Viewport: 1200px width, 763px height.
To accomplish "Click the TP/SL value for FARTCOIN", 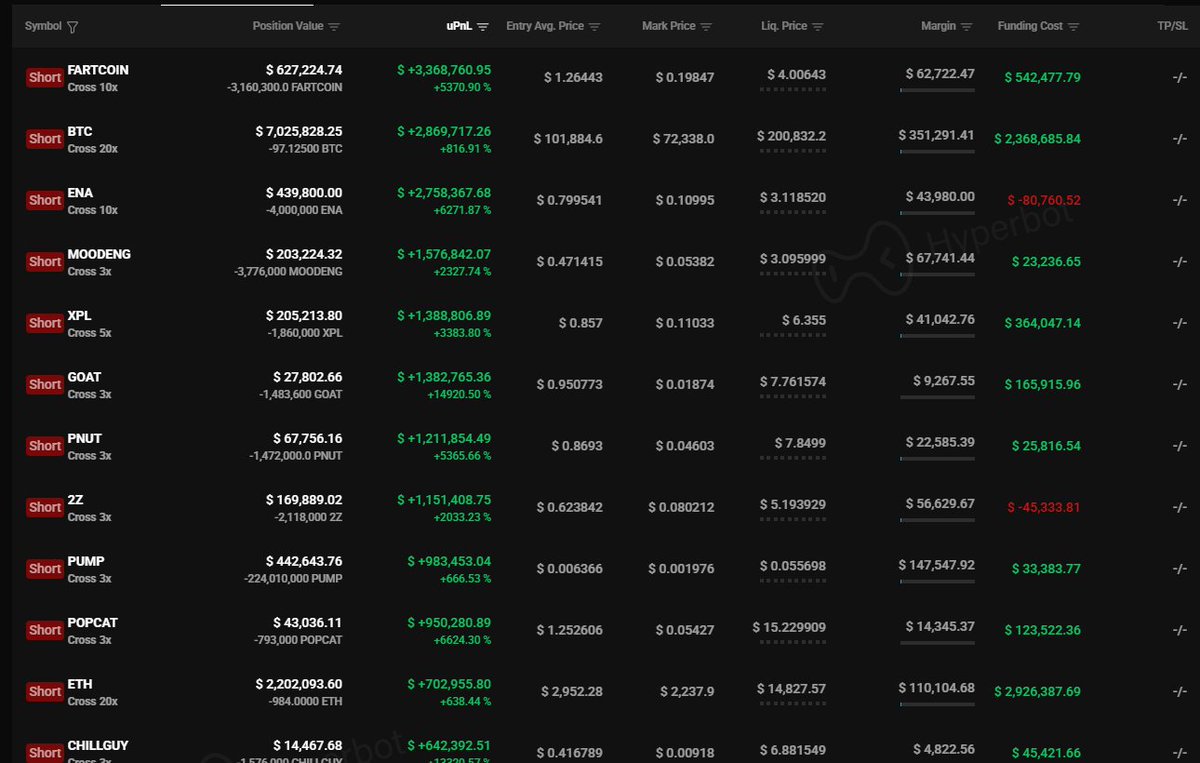I will (1180, 77).
